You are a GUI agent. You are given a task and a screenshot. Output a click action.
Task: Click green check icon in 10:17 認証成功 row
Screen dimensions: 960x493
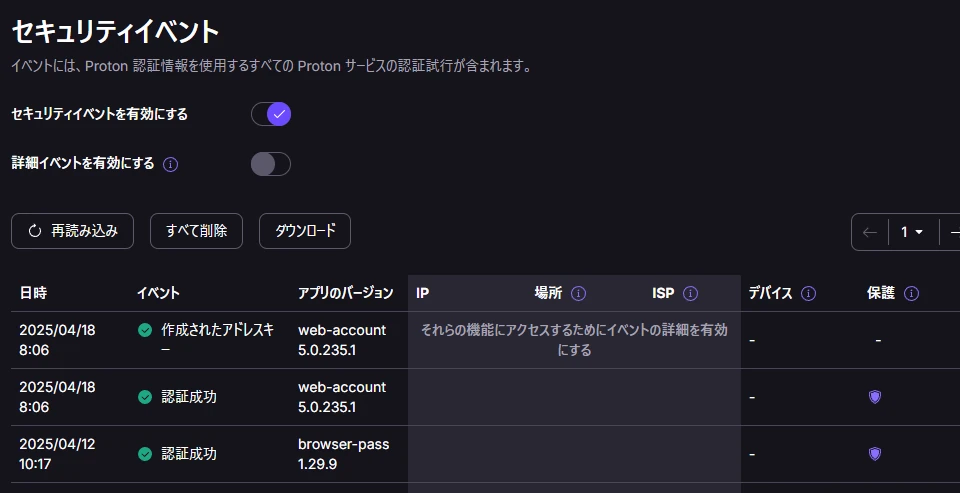(145, 454)
